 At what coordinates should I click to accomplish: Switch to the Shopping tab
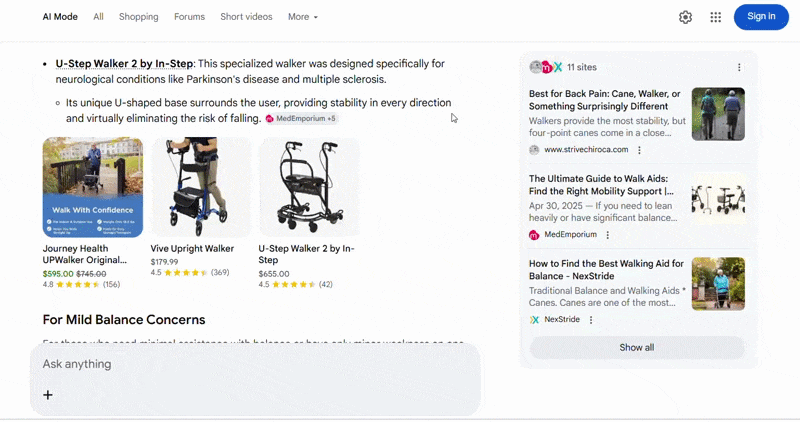pyautogui.click(x=138, y=17)
